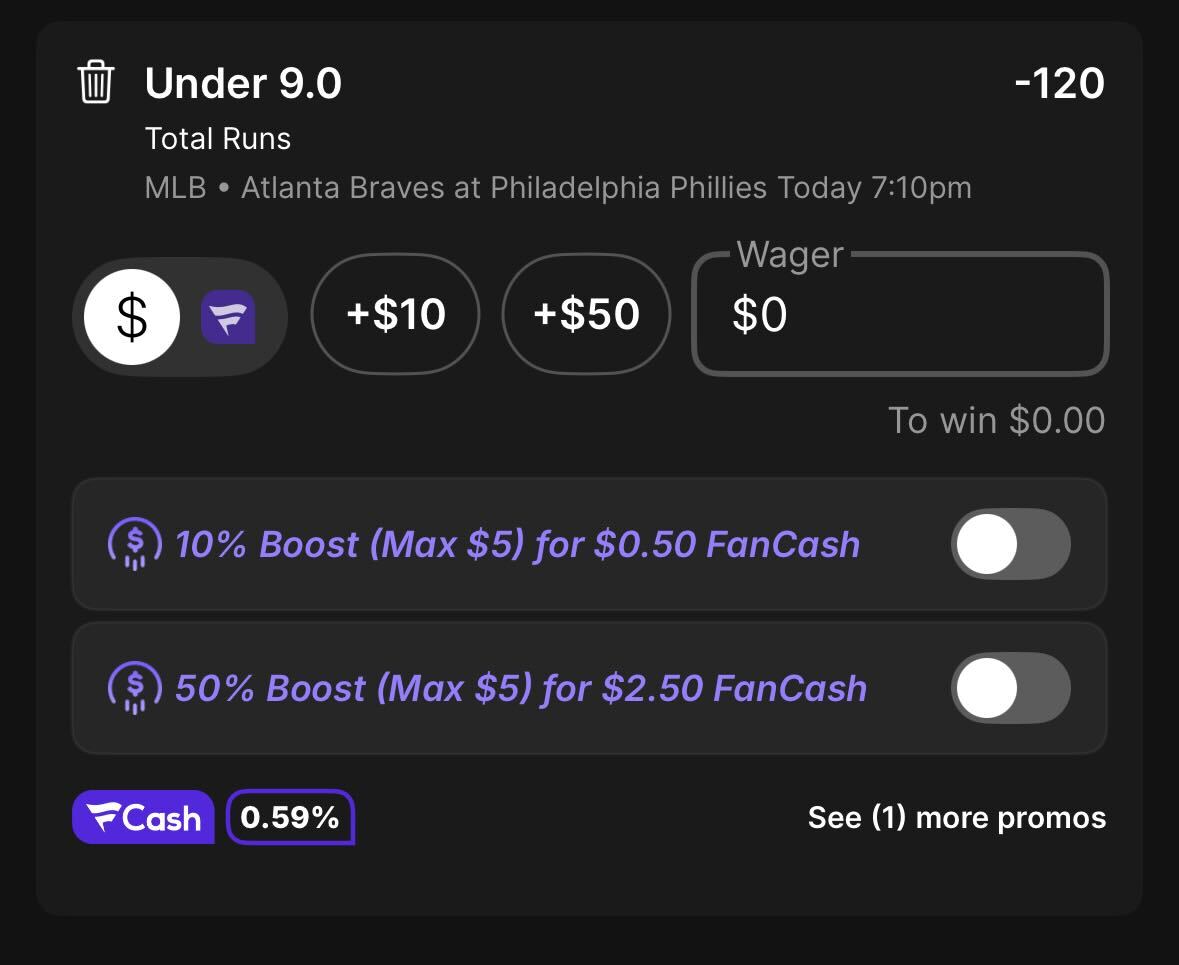Focus the Wager amount field
1179x965 pixels.
(x=900, y=314)
